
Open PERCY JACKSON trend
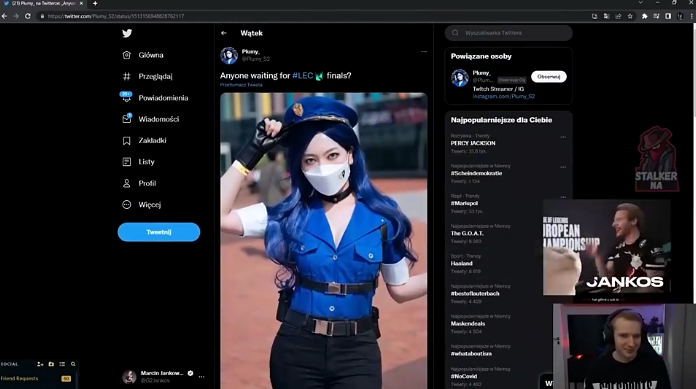click(473, 143)
